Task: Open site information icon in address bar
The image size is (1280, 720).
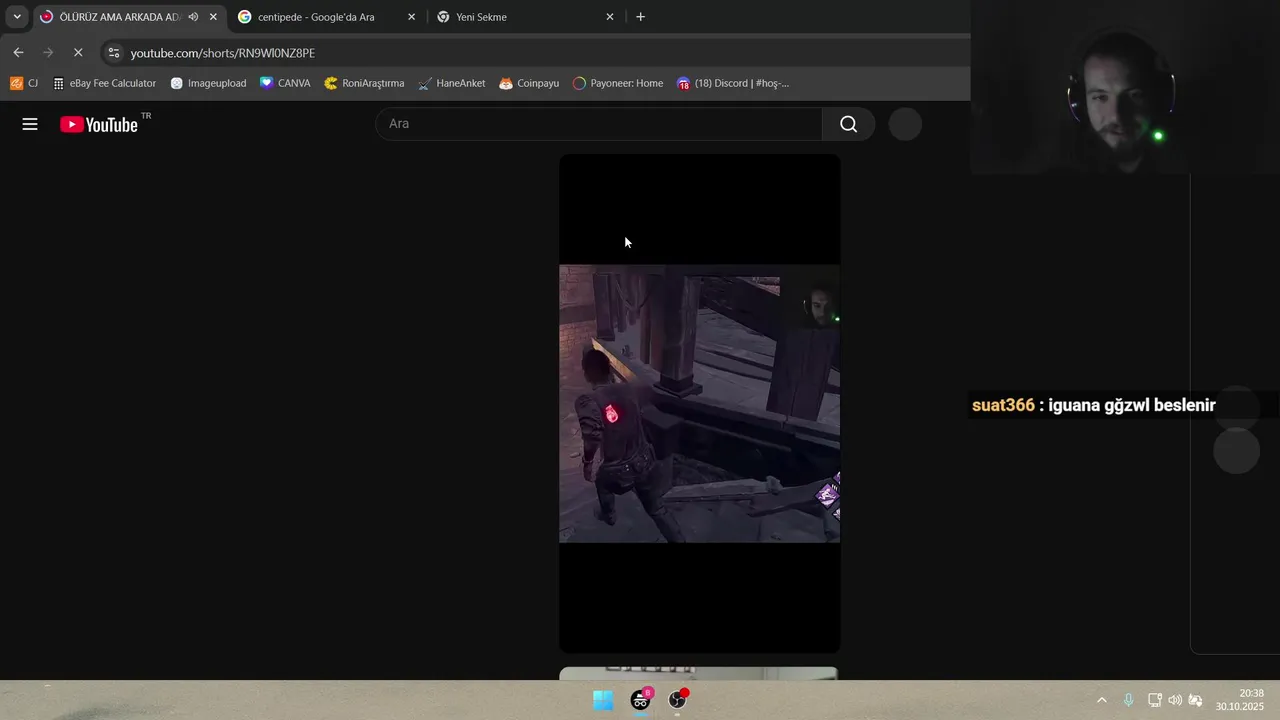Action: click(114, 53)
